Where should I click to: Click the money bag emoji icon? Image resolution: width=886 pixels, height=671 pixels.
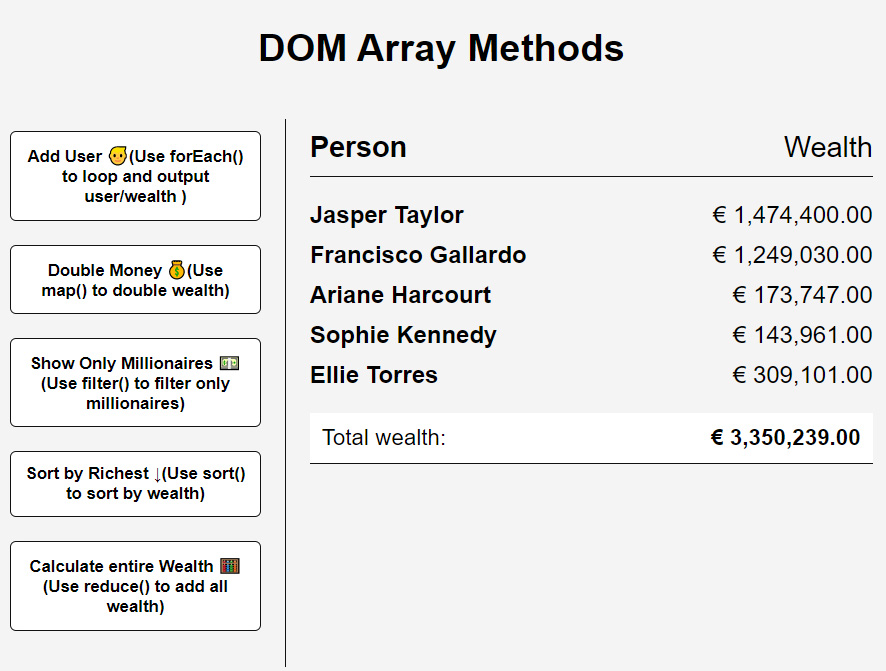(x=177, y=269)
